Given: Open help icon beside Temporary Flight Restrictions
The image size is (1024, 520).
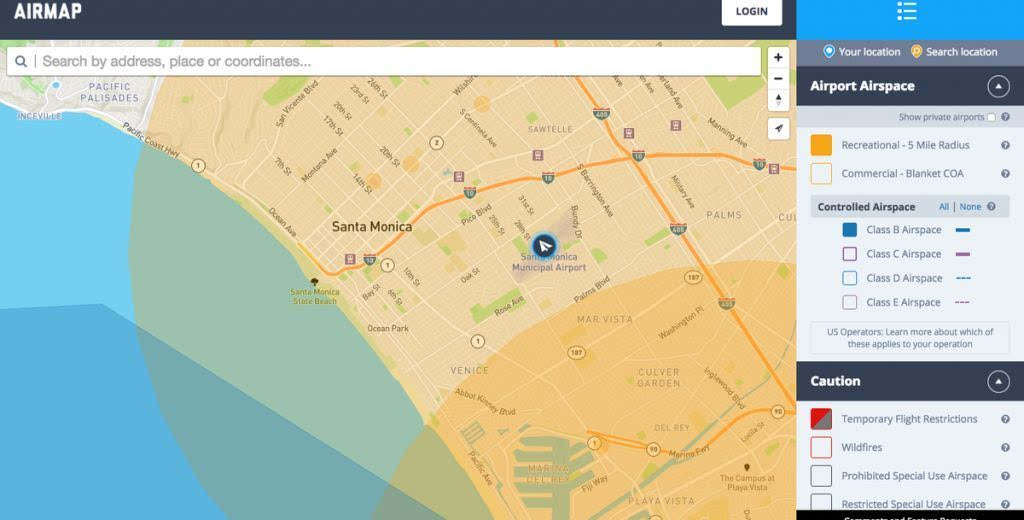Looking at the screenshot, I should 1005,419.
